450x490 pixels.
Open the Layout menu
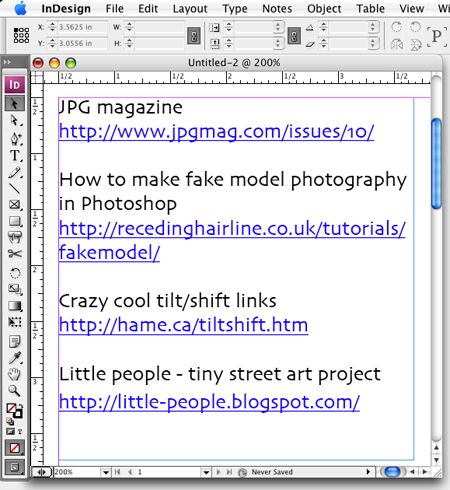tap(190, 8)
